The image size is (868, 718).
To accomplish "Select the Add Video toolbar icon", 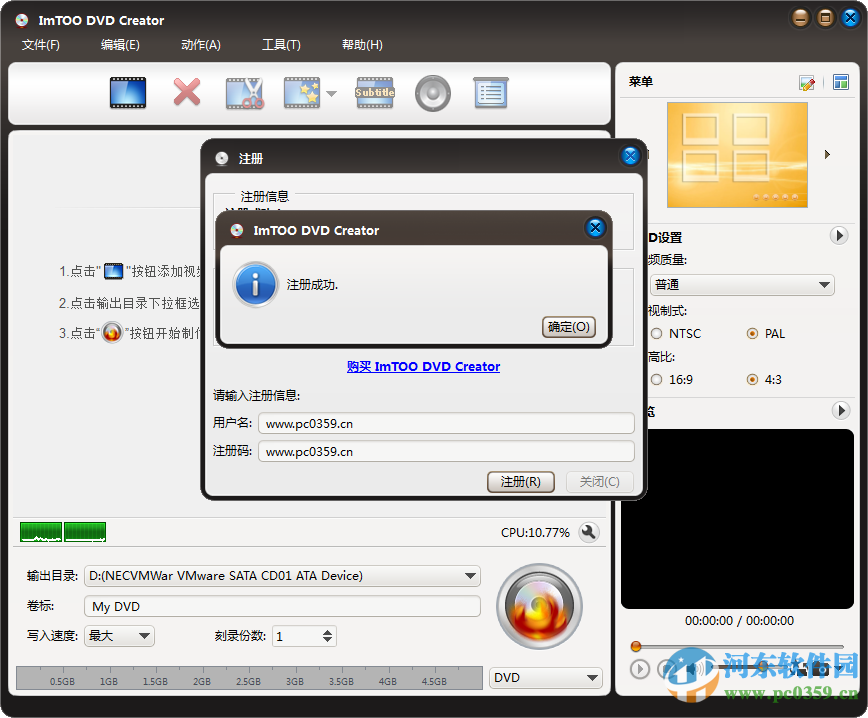I will pos(127,92).
